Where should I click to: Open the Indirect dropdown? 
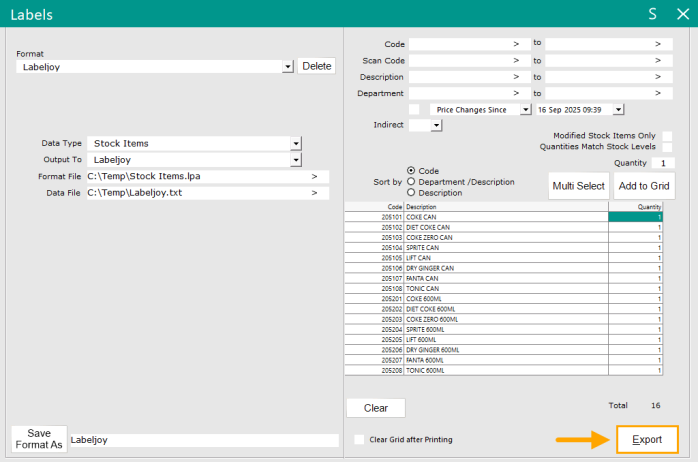coord(437,126)
